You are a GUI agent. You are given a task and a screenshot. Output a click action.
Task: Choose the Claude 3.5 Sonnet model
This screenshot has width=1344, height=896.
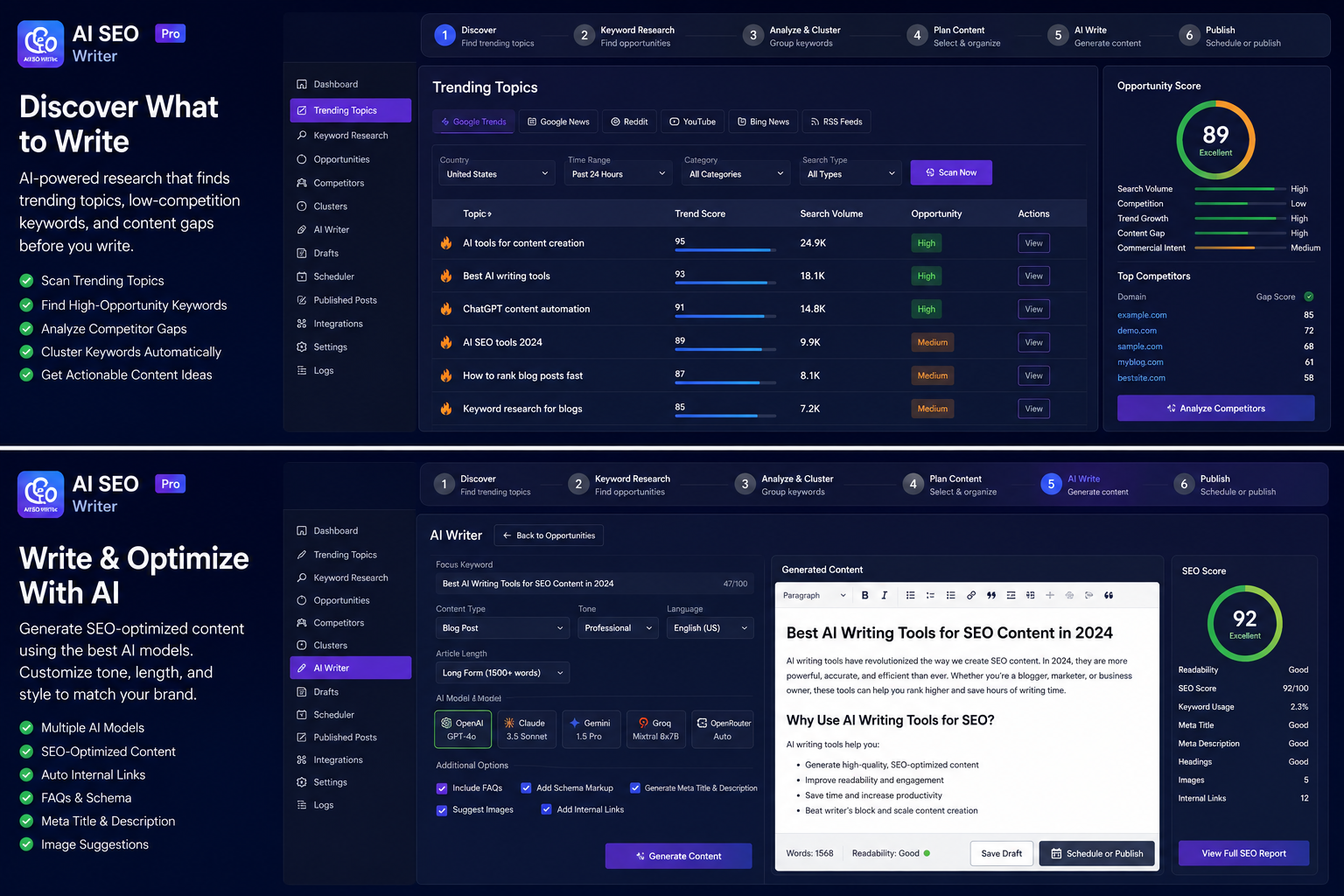pyautogui.click(x=527, y=729)
